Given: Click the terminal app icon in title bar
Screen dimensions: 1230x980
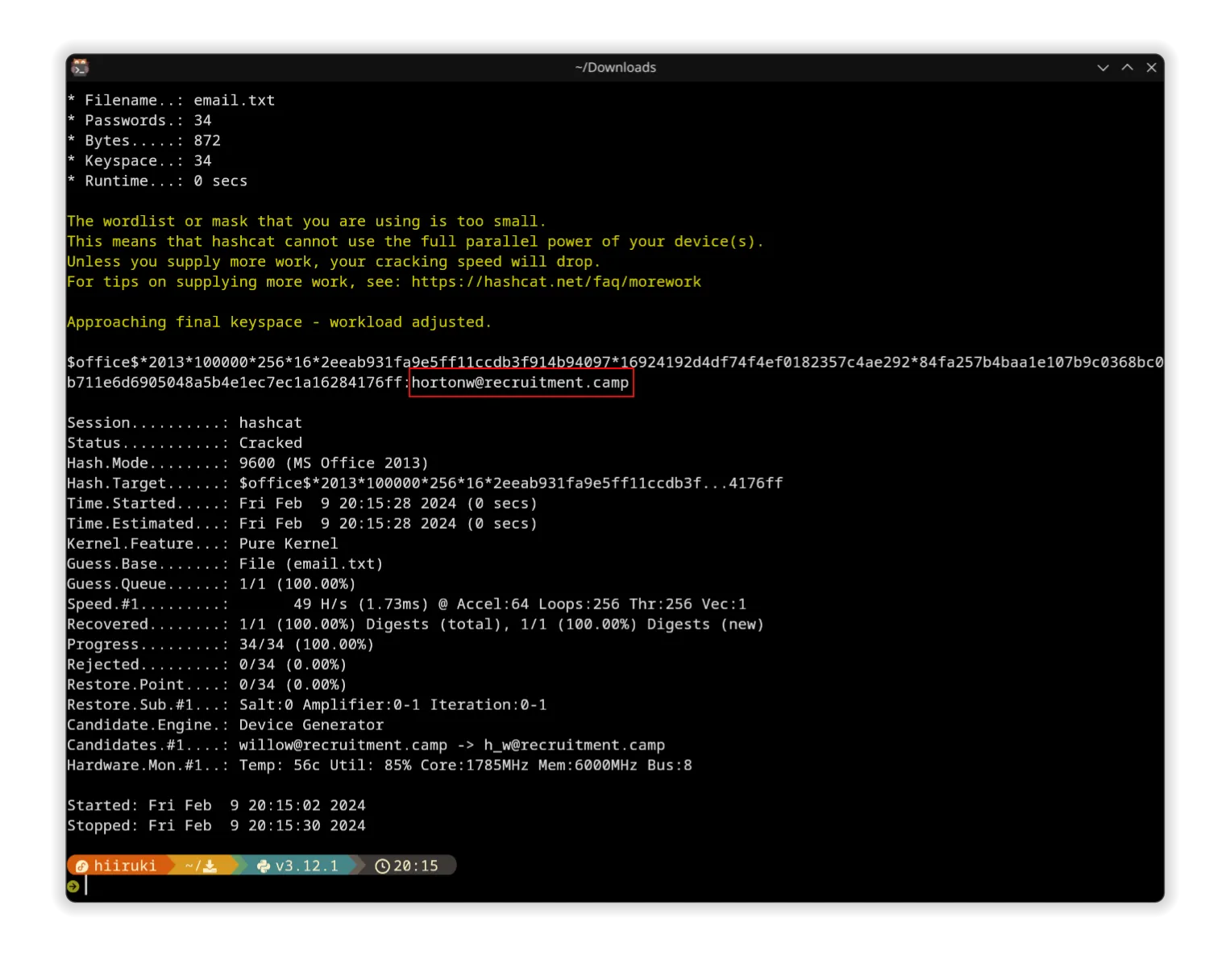Looking at the screenshot, I should click(80, 67).
